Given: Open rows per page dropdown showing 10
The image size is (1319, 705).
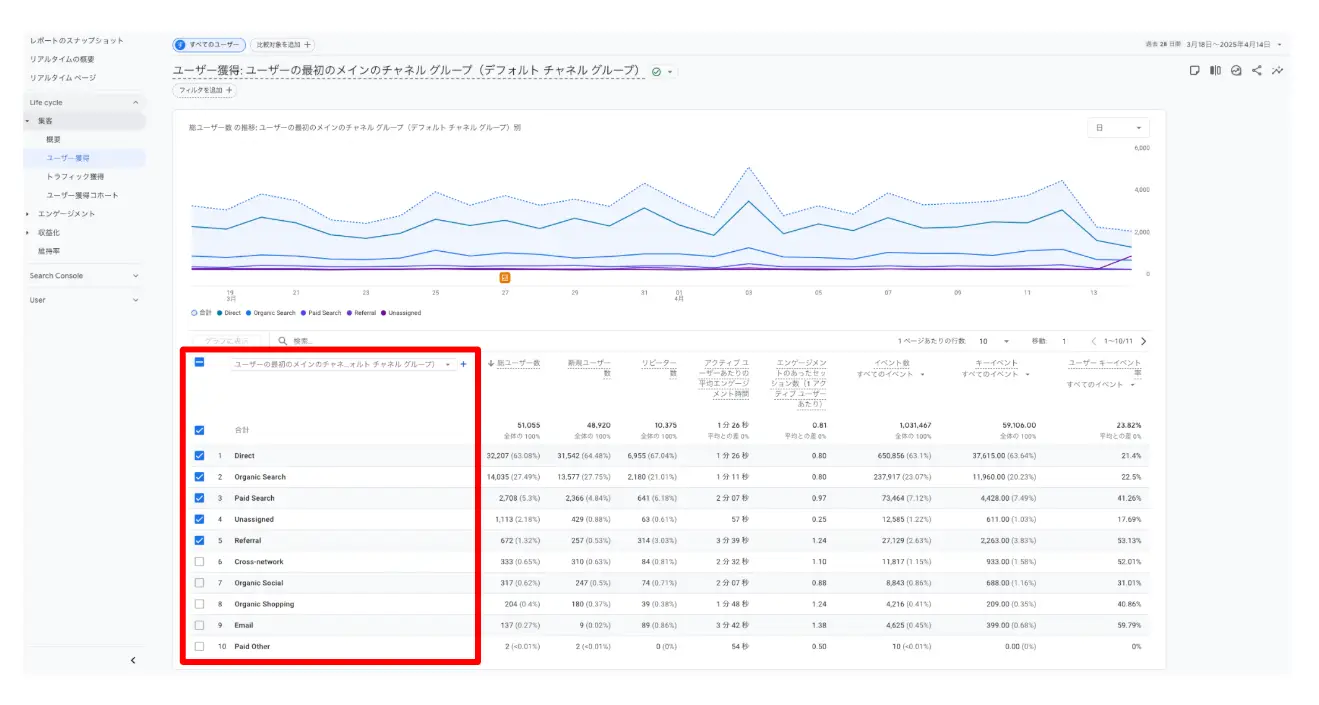Looking at the screenshot, I should [x=993, y=341].
